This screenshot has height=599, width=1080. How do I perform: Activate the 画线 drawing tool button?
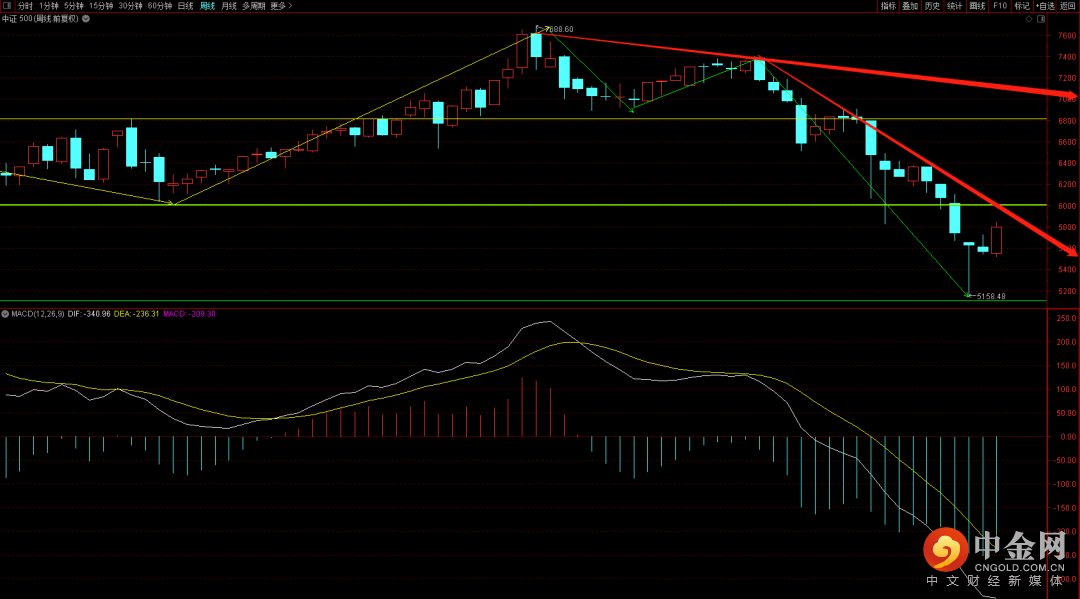(x=977, y=6)
